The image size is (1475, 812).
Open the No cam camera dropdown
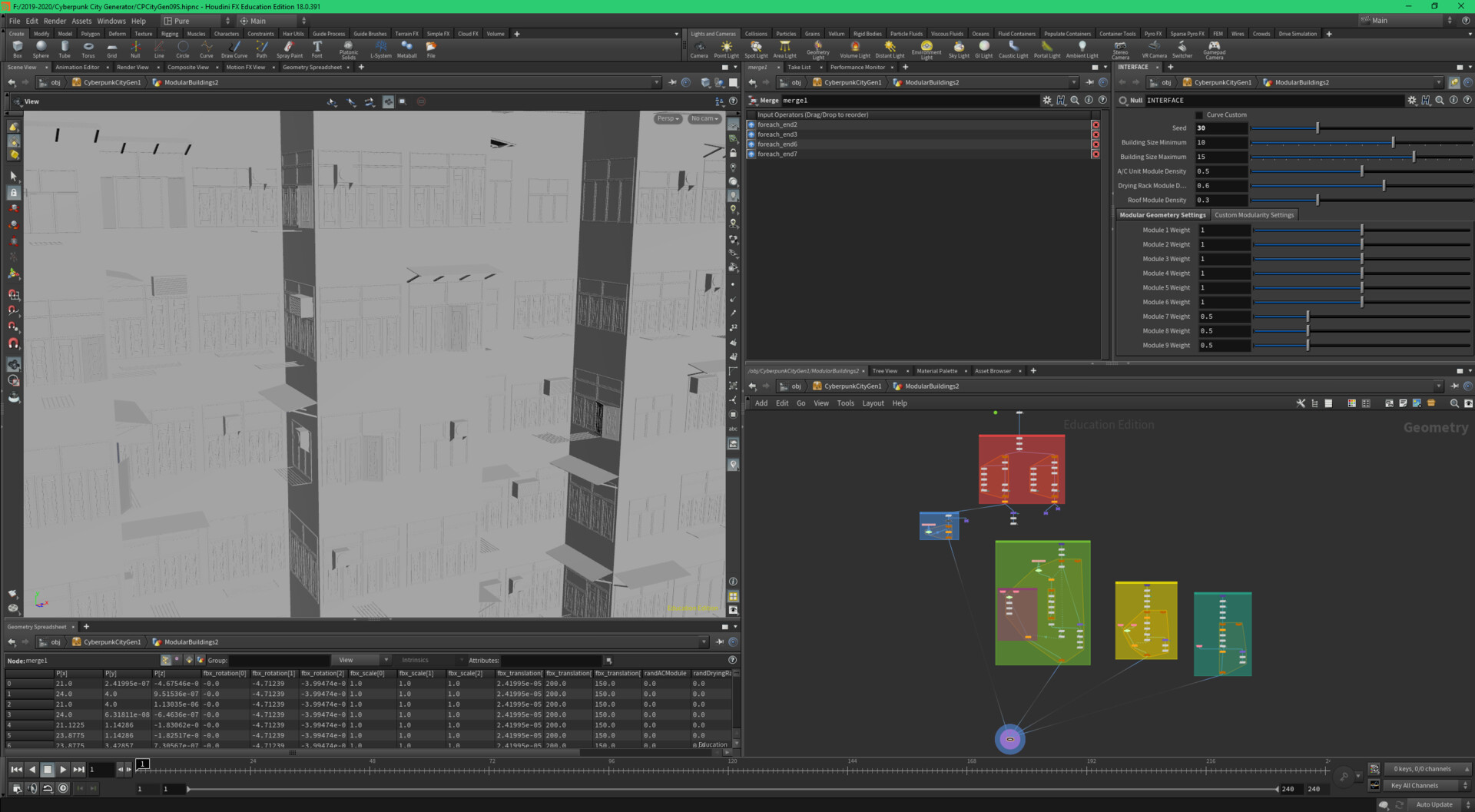click(704, 118)
